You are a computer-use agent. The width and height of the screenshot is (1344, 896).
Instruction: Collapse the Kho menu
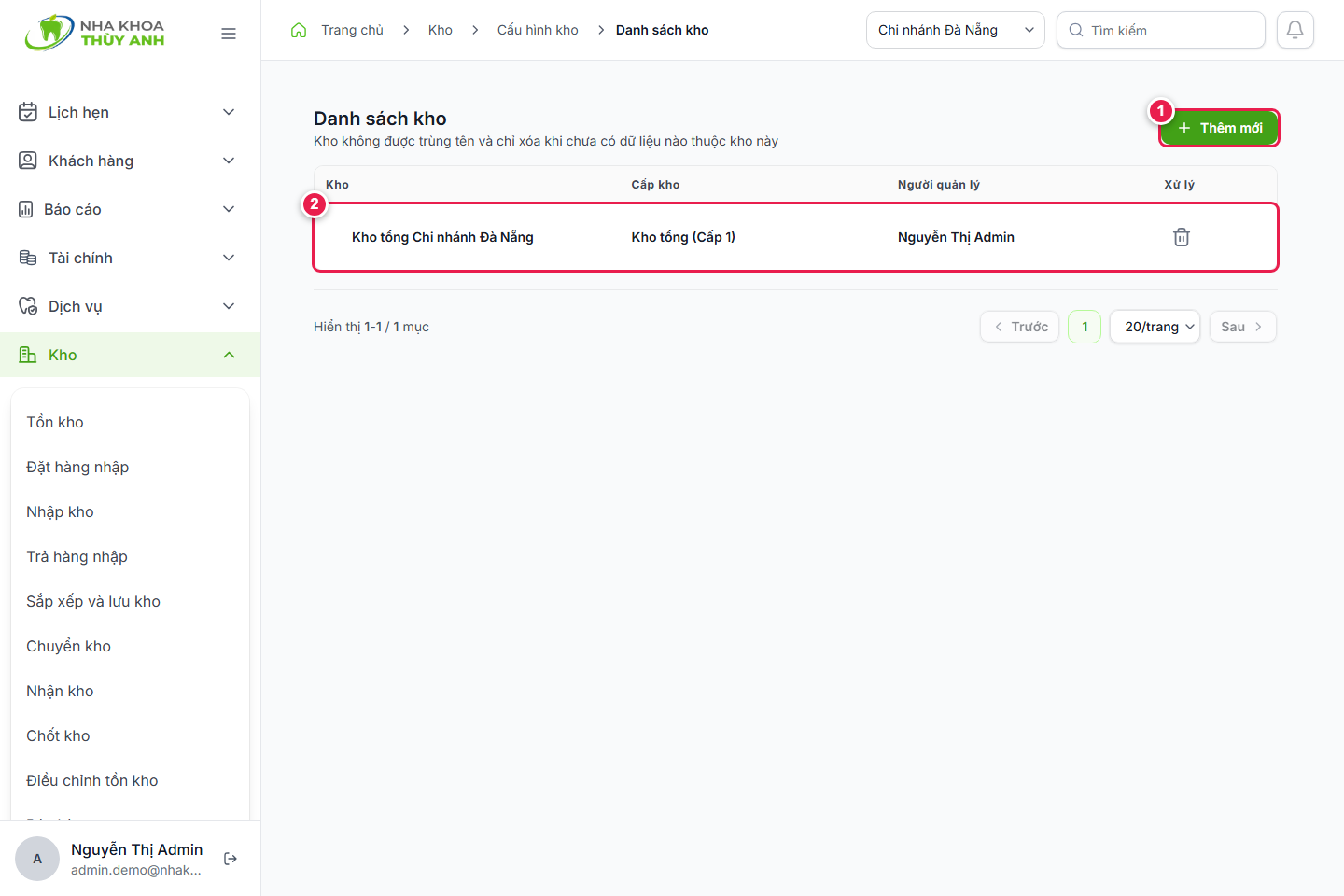coord(229,355)
